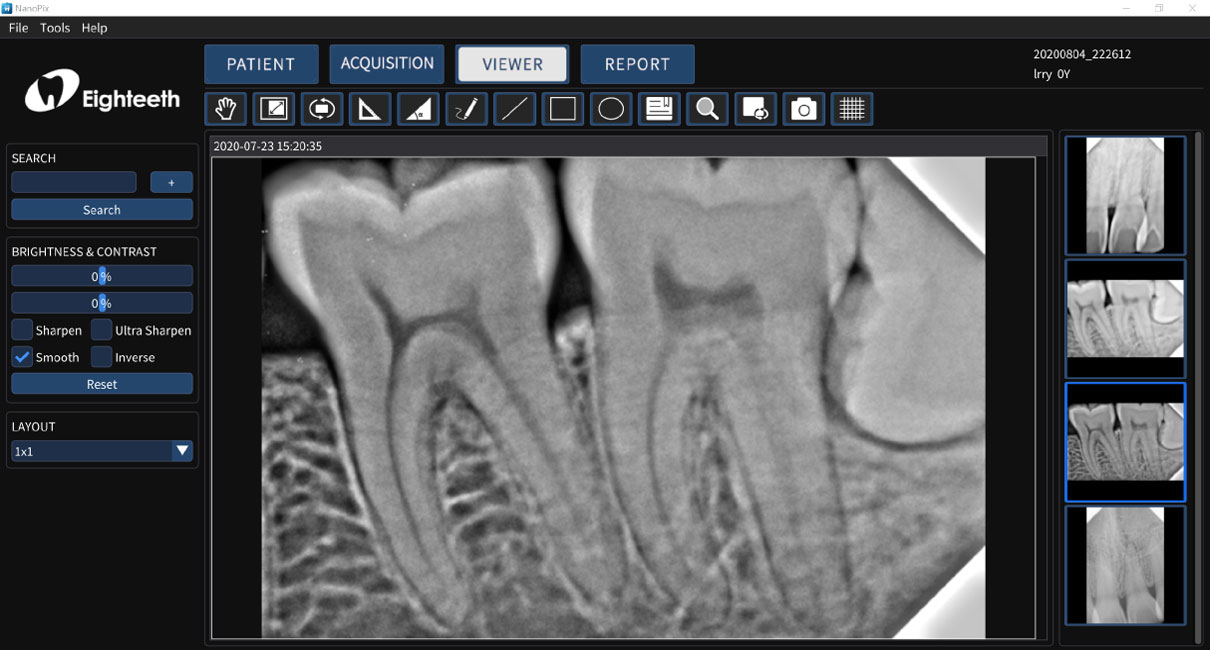Switch to the REPORT tab

[637, 63]
